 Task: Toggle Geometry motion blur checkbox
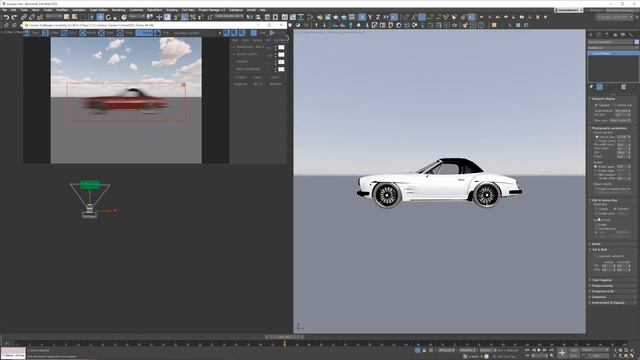(614, 209)
